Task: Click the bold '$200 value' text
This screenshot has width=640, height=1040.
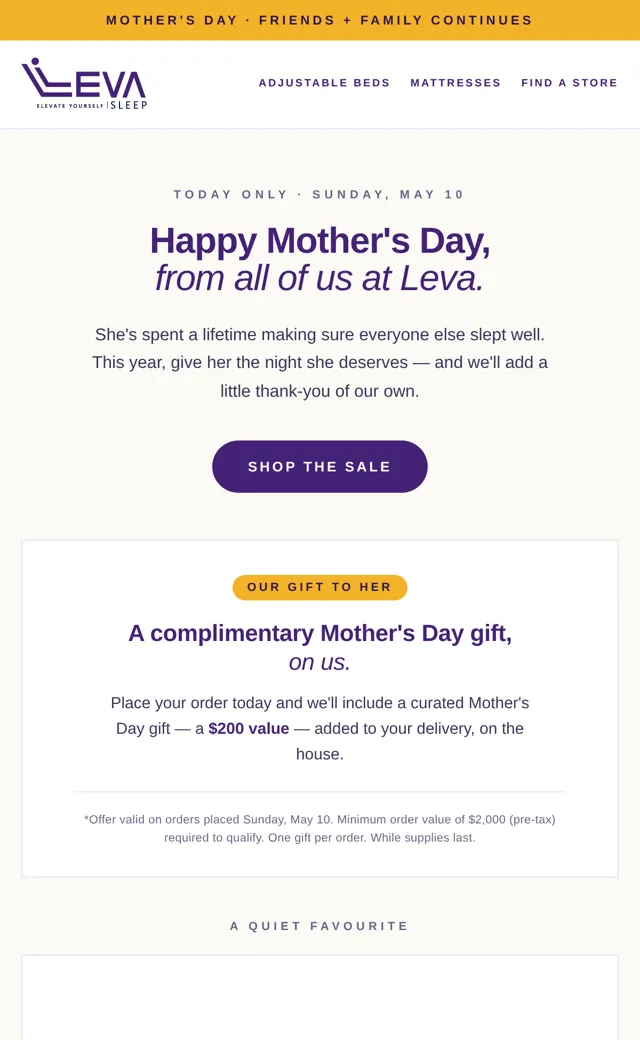Action: [x=249, y=728]
